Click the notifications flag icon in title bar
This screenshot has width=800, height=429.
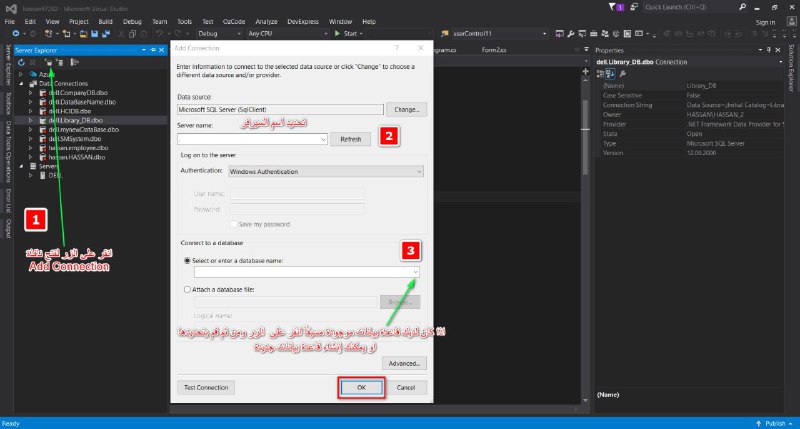(x=612, y=7)
